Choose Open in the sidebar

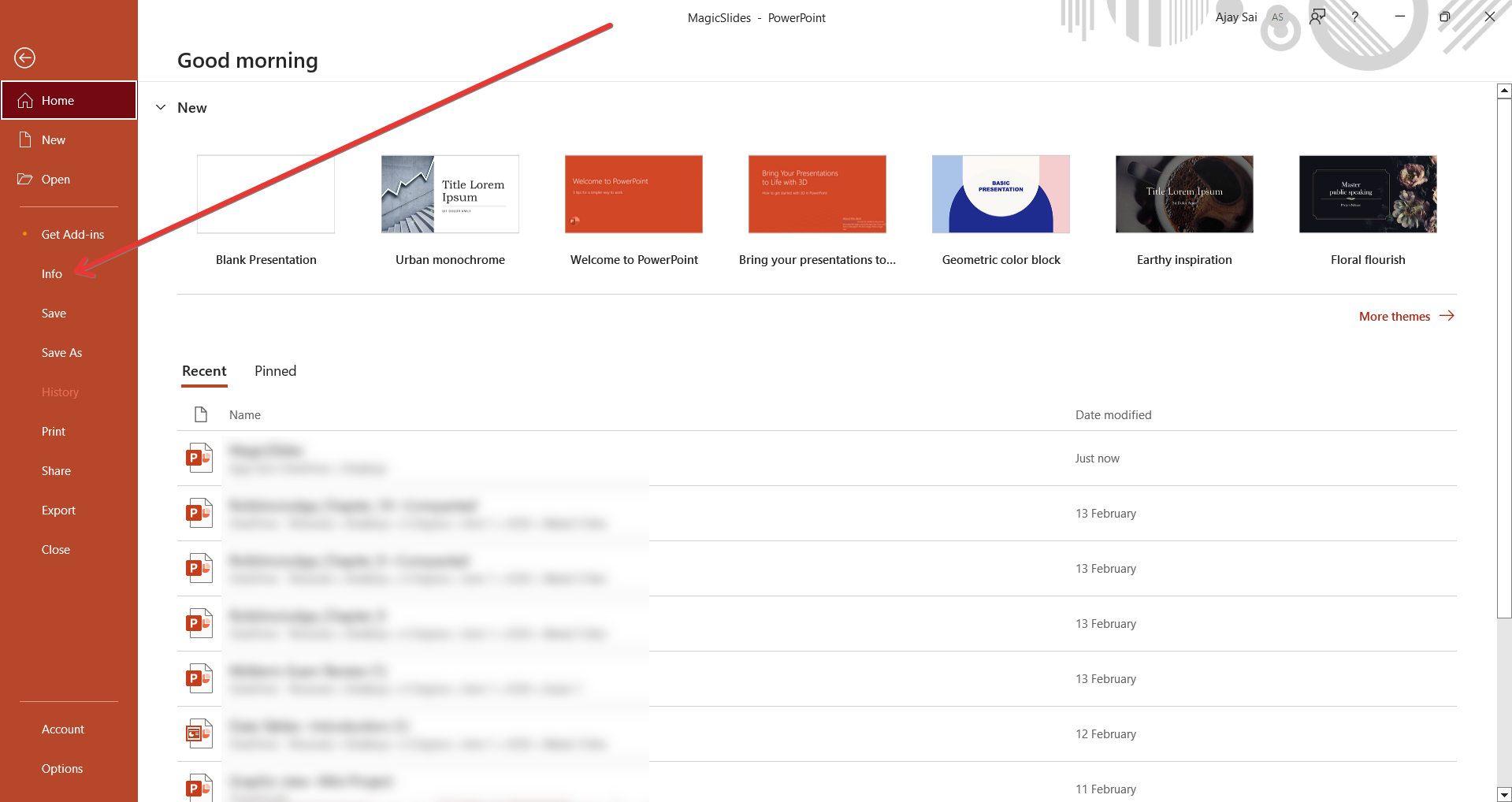click(x=69, y=179)
